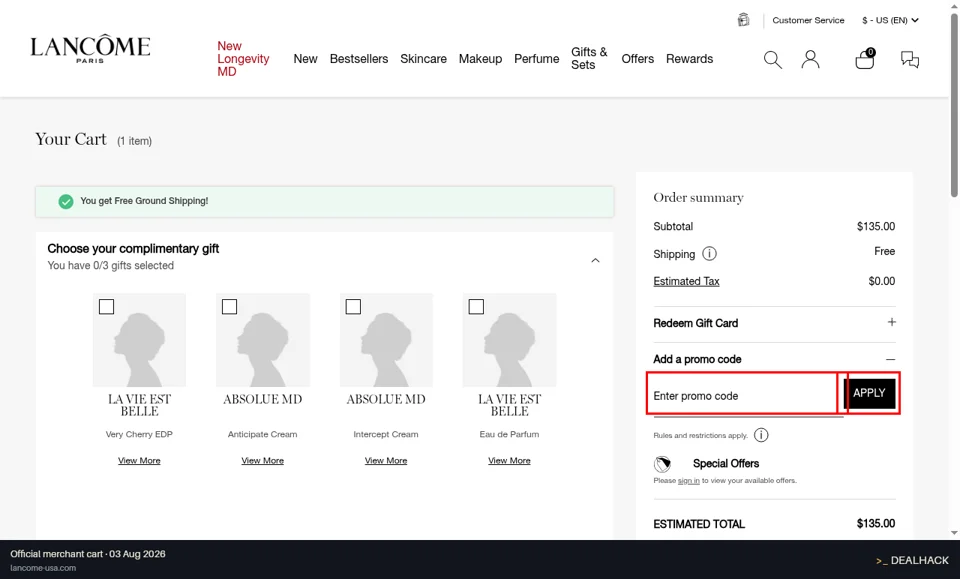This screenshot has height=579, width=960.
Task: Click the Very Cherry EDP gift thumbnail
Action: pos(139,340)
